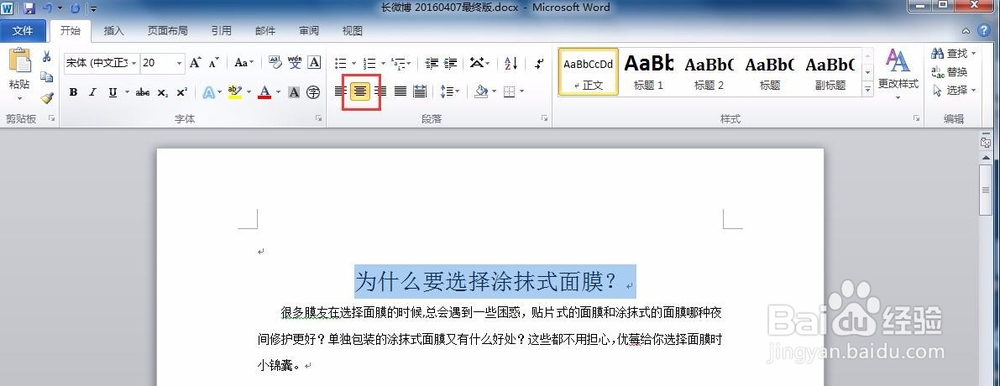1000x386 pixels.
Task: Click the Shading paint bucket icon
Action: 481,92
